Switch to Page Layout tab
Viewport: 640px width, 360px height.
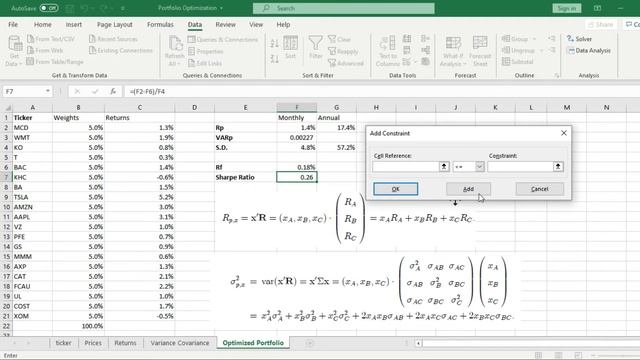115,24
